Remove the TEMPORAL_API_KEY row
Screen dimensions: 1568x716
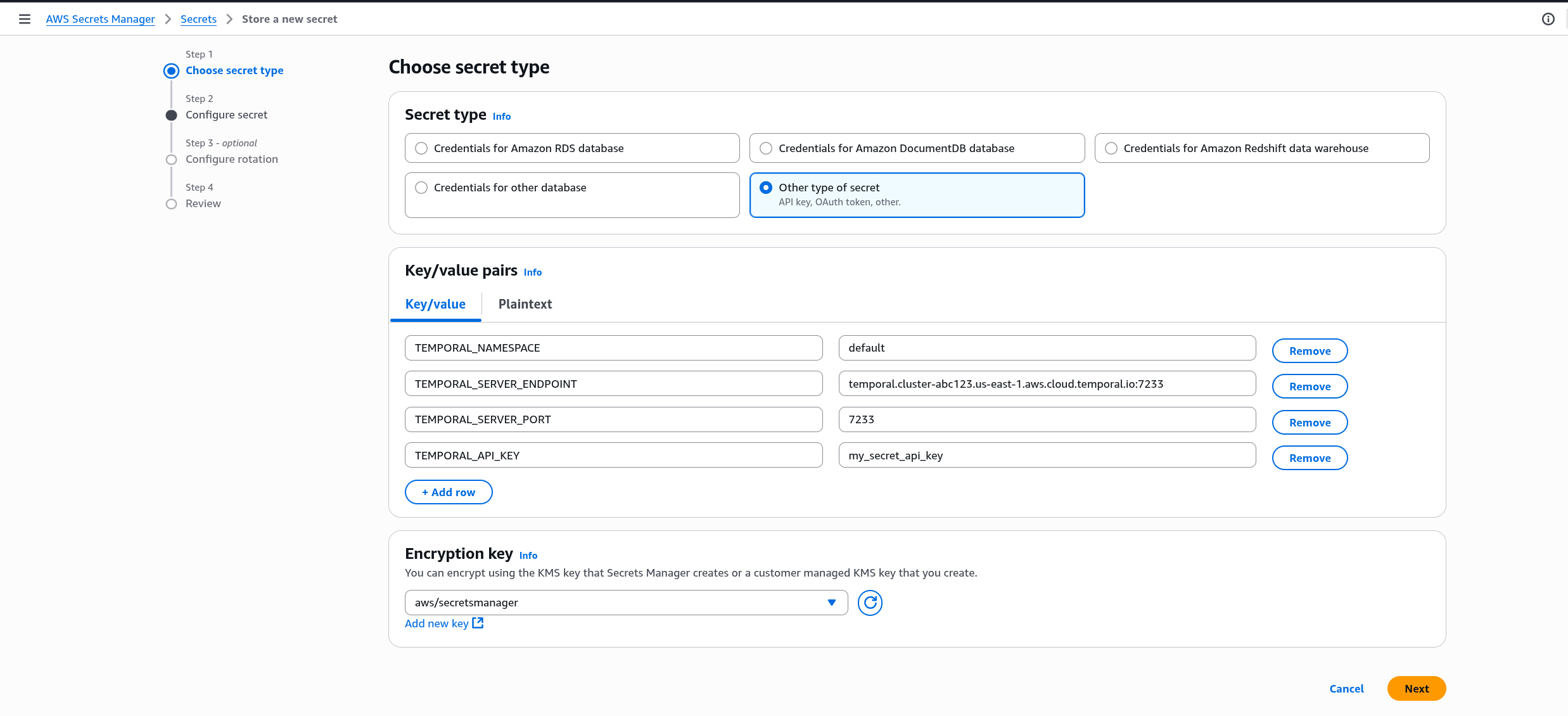pyautogui.click(x=1310, y=458)
